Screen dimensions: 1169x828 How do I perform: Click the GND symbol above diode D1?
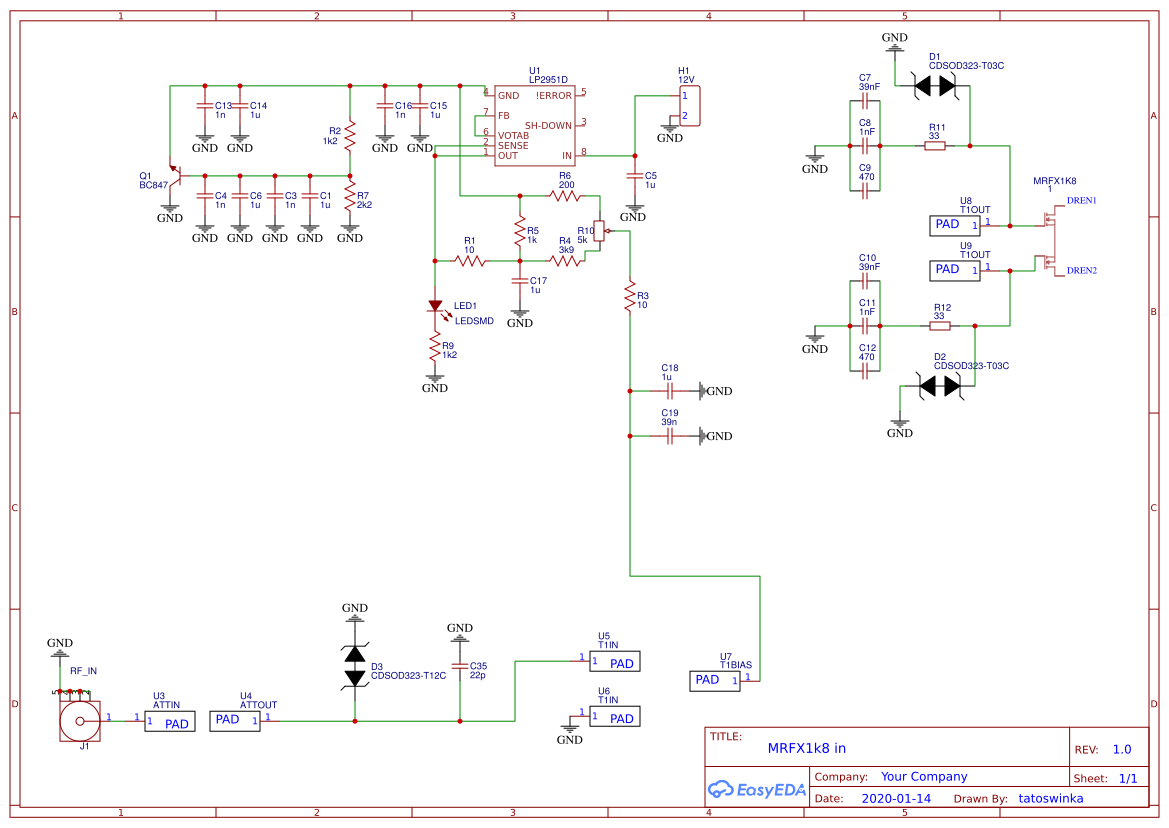tap(895, 43)
